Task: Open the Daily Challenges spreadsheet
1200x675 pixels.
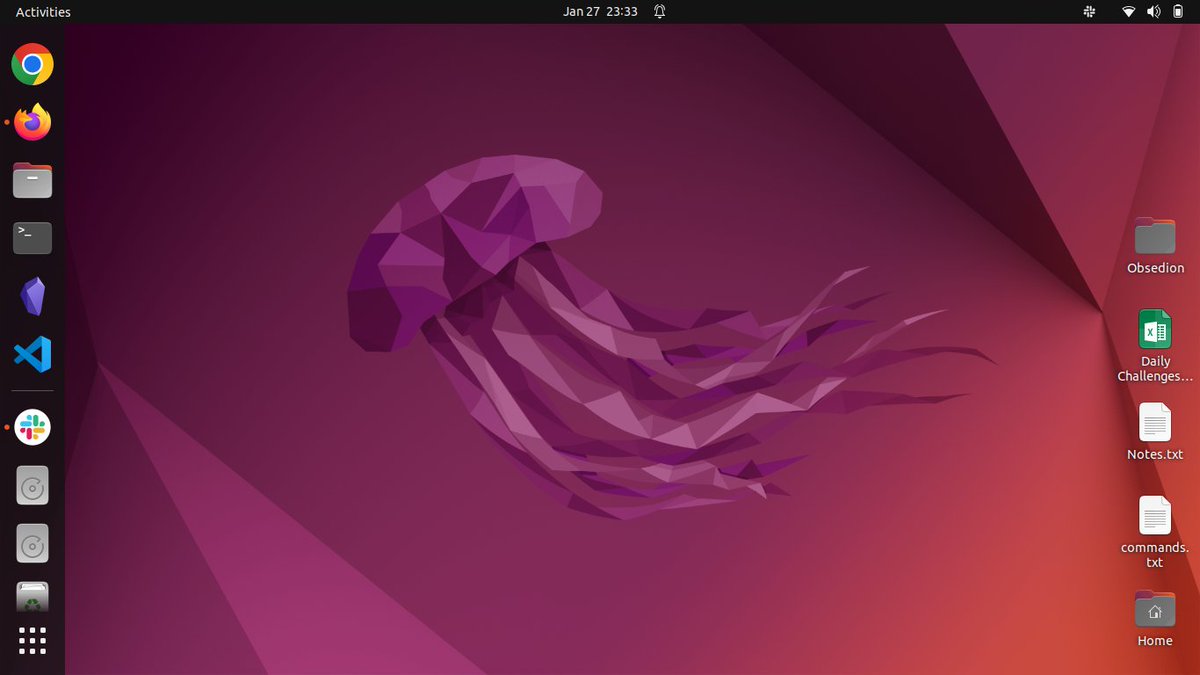Action: (1155, 330)
